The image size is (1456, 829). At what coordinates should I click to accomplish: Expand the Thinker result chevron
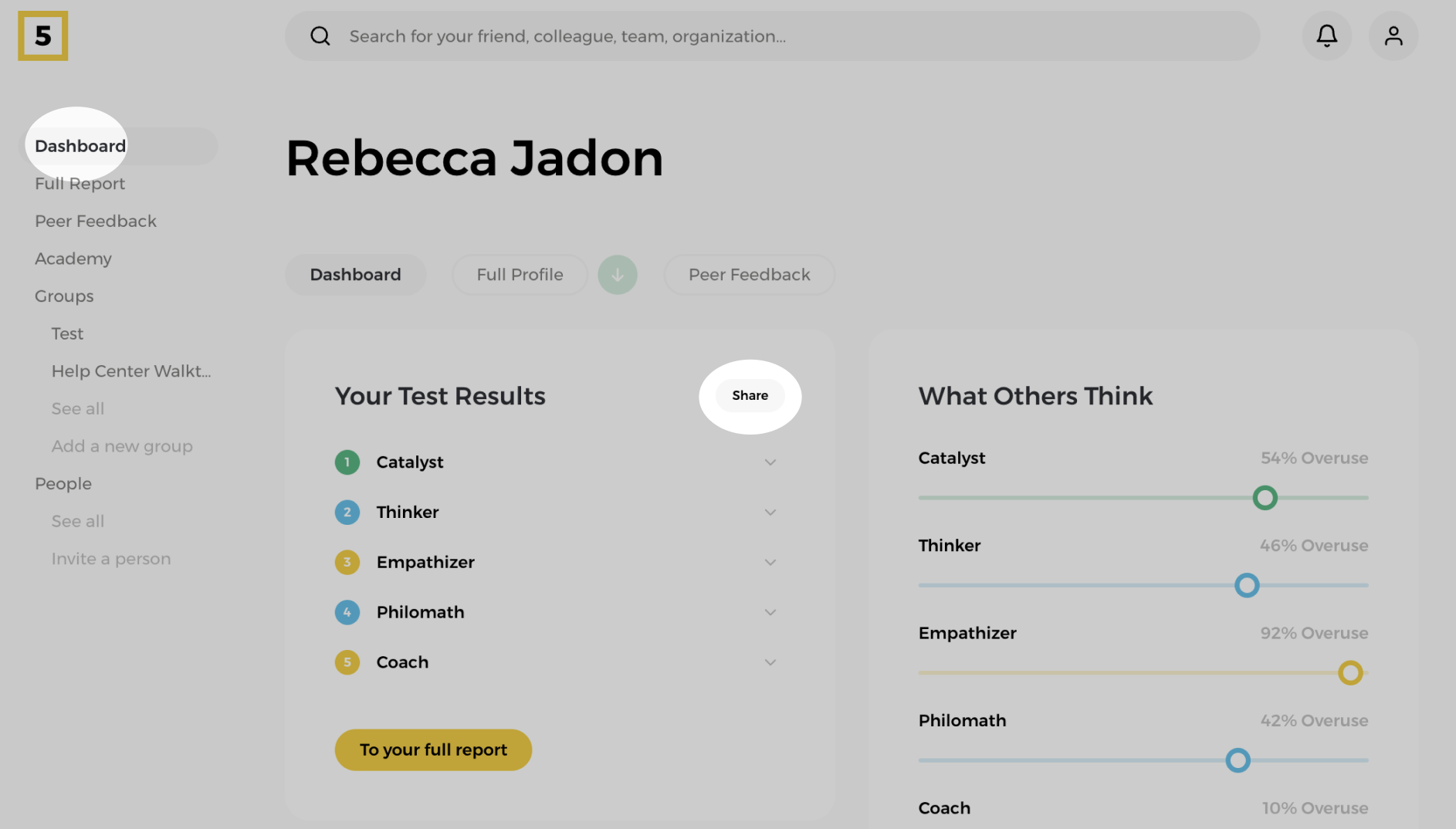point(770,513)
